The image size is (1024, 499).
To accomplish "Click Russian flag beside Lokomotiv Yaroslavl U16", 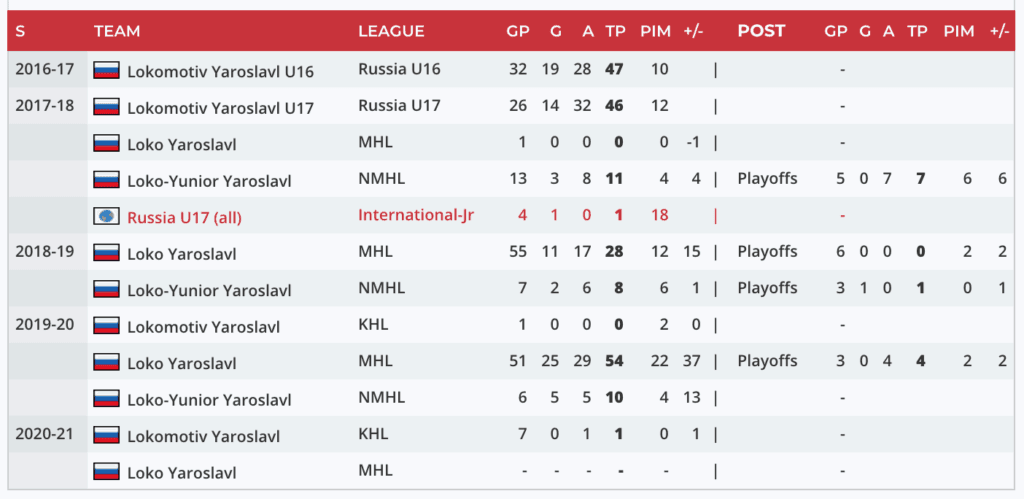I will click(x=106, y=70).
